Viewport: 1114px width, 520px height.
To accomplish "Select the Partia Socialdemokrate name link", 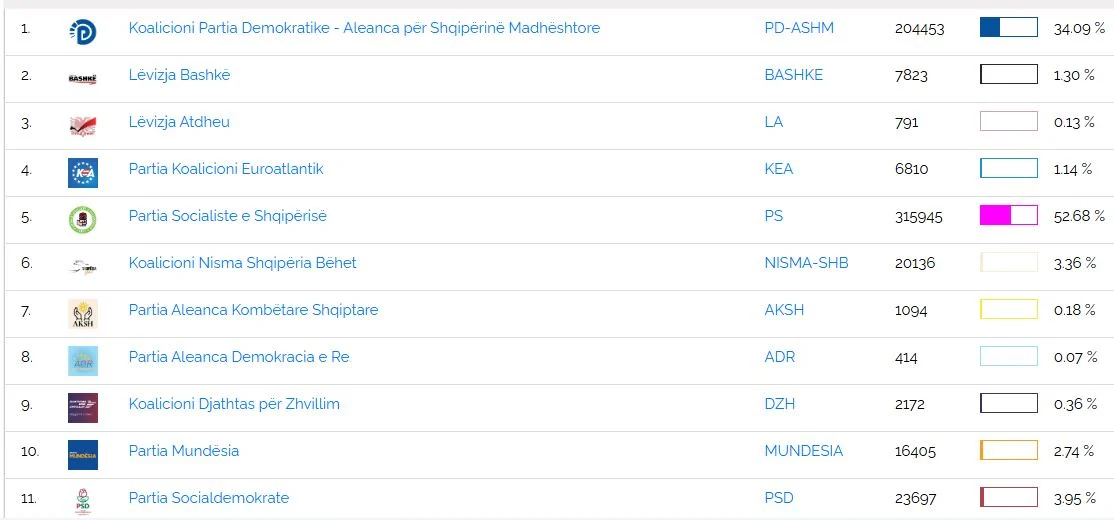I will [208, 498].
